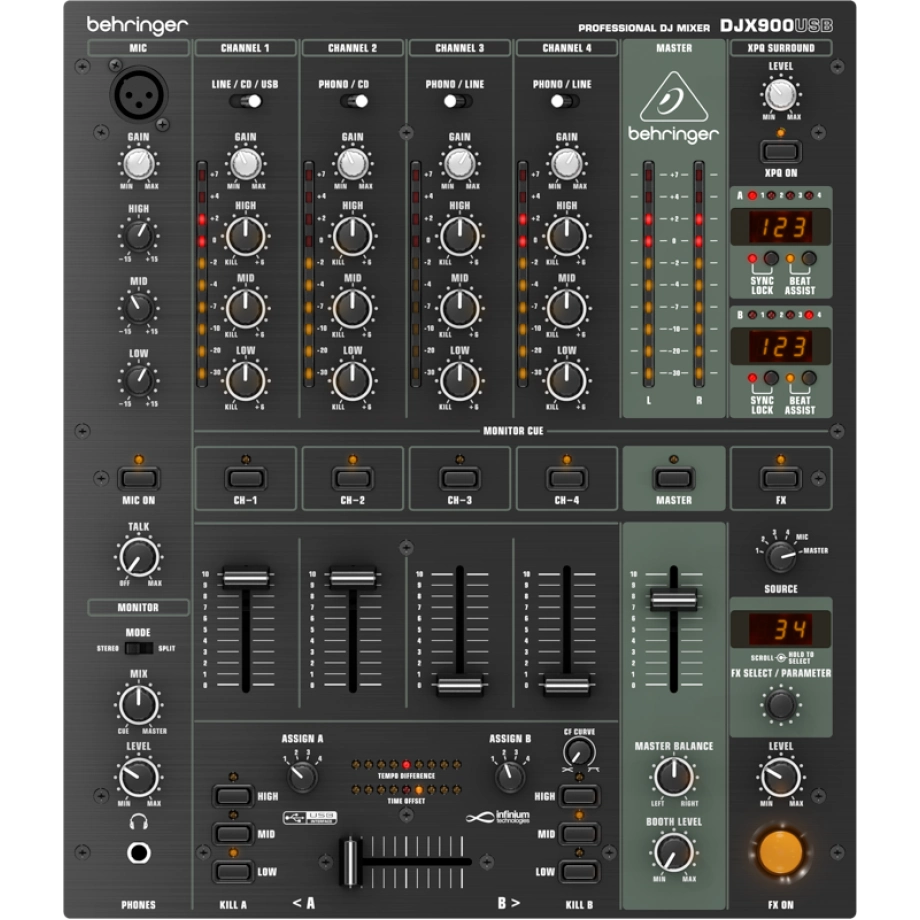Click the Channel 2 HIGH EQ knob
This screenshot has height=920, width=920.
(352, 236)
